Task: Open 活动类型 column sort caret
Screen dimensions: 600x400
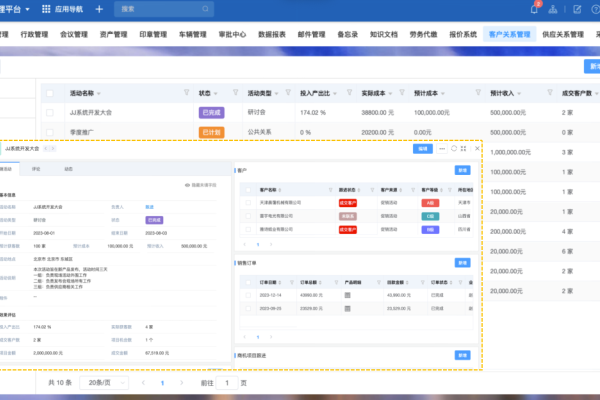Action: pos(276,93)
